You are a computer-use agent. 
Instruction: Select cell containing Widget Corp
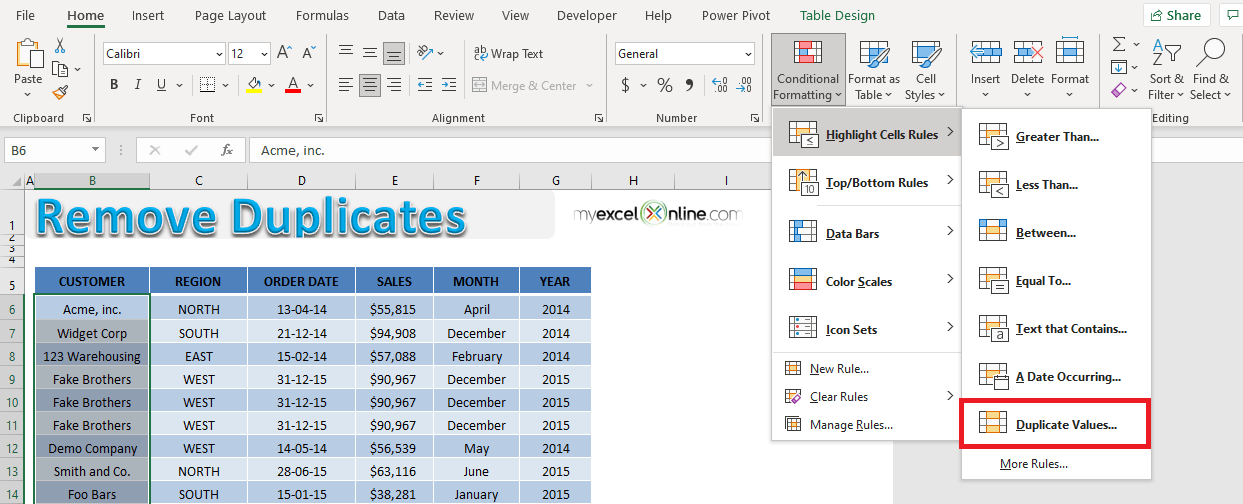[92, 333]
